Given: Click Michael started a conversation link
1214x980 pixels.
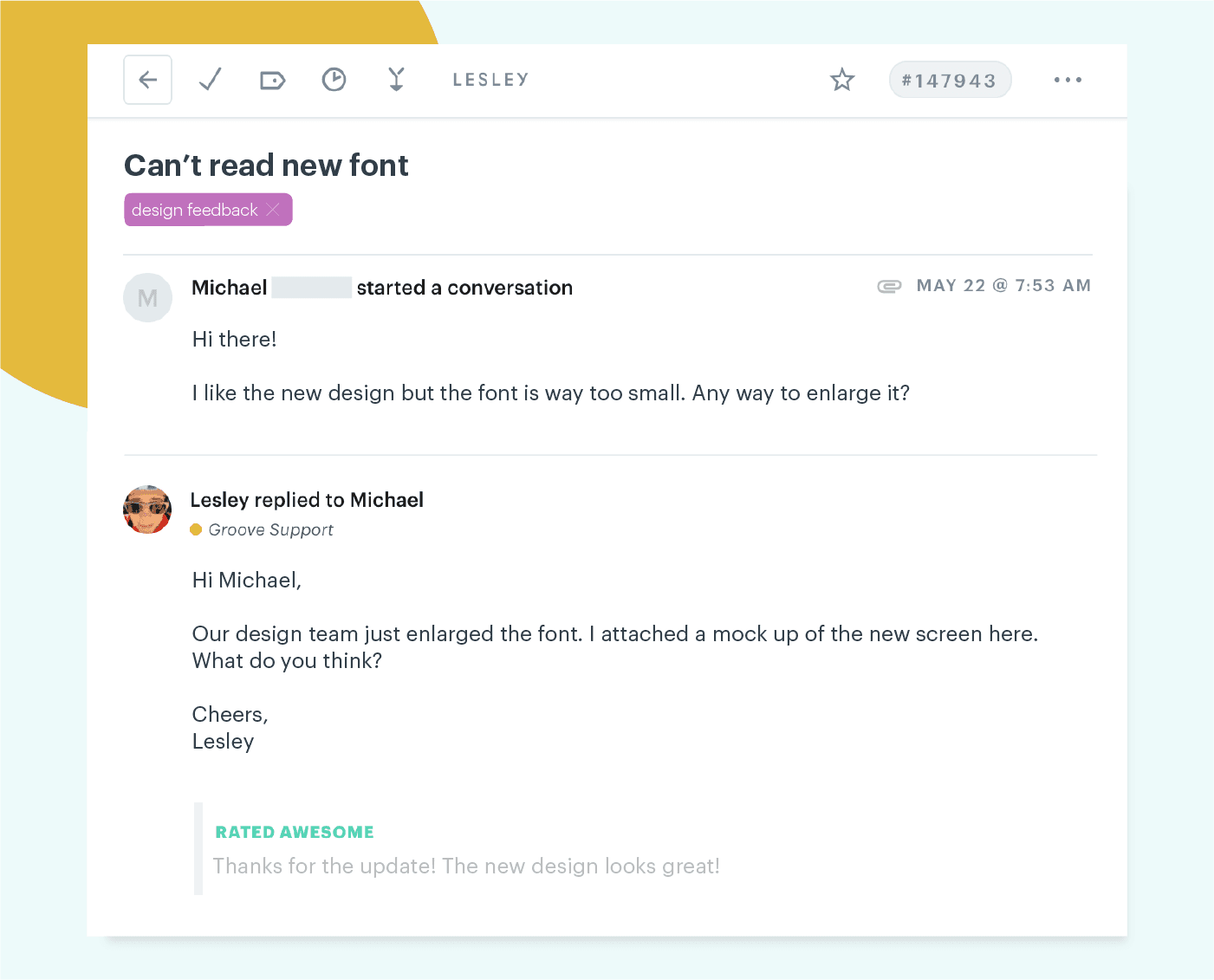Looking at the screenshot, I should (381, 287).
